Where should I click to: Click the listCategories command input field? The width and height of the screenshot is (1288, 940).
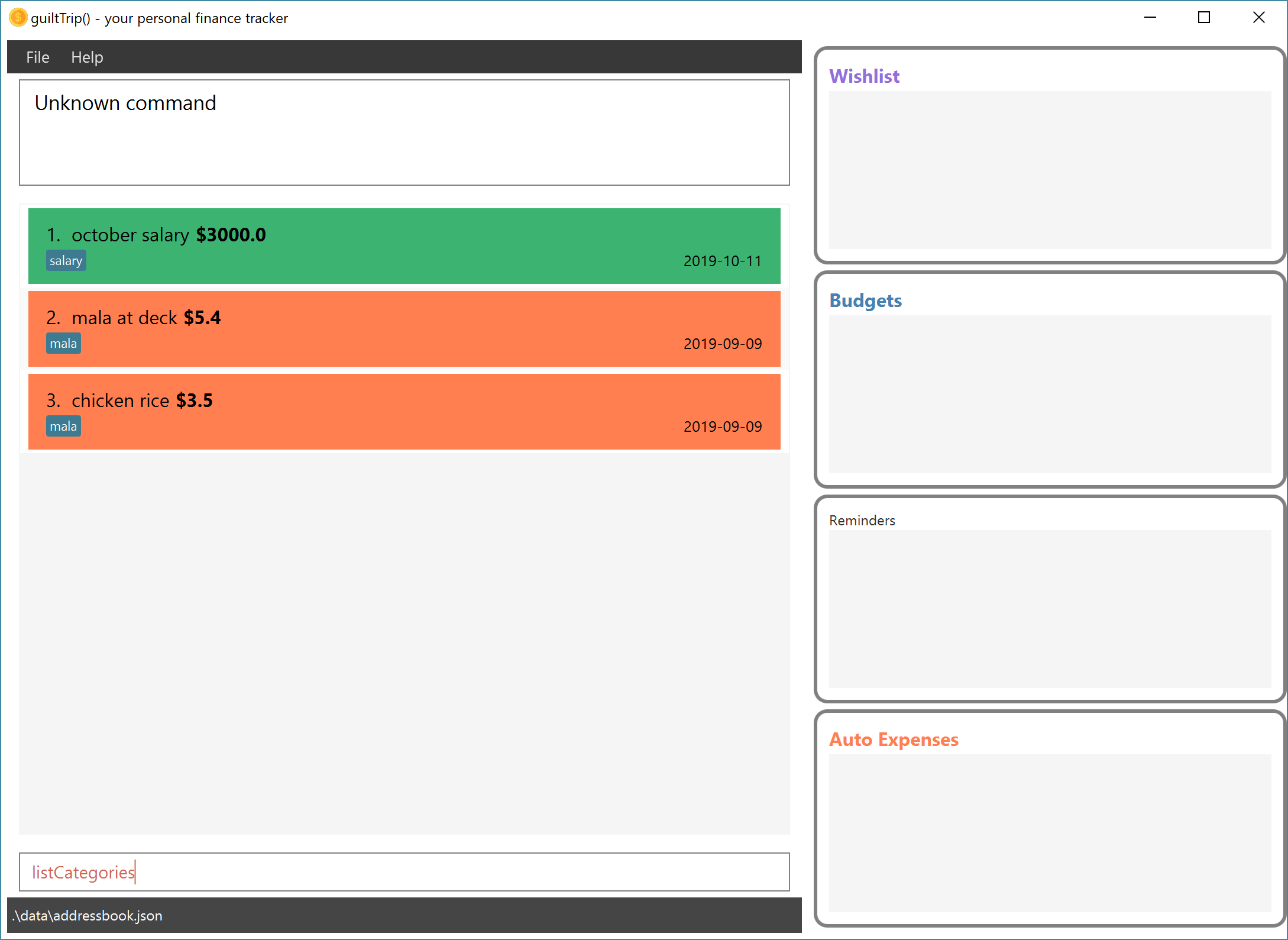[404, 872]
